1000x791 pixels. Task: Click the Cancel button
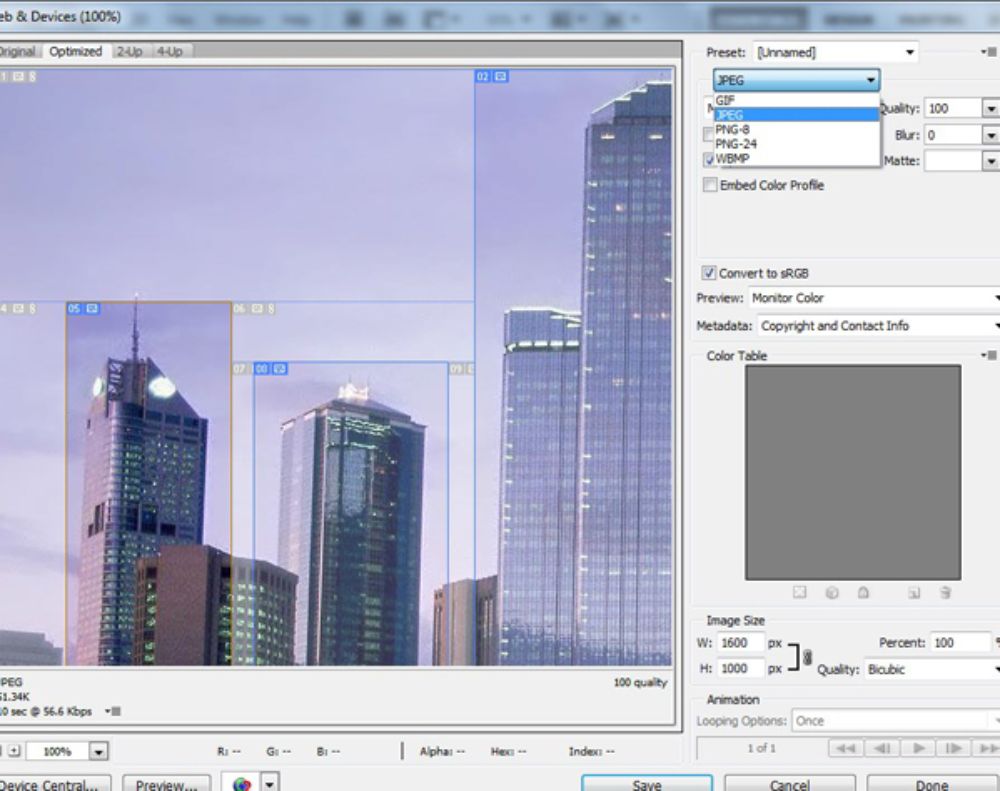tap(790, 784)
